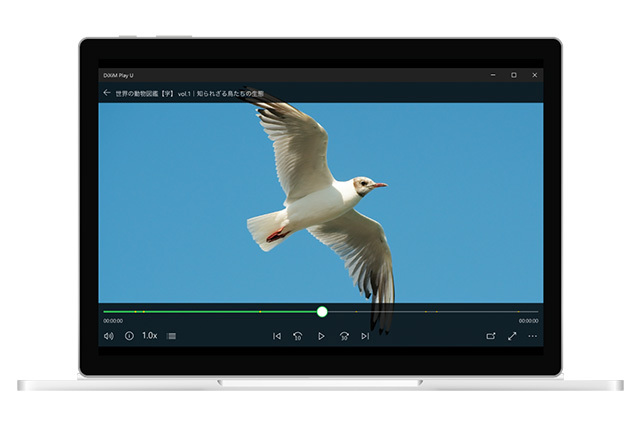Mute audio with the speaker icon
The height and width of the screenshot is (427, 640).
tap(108, 336)
